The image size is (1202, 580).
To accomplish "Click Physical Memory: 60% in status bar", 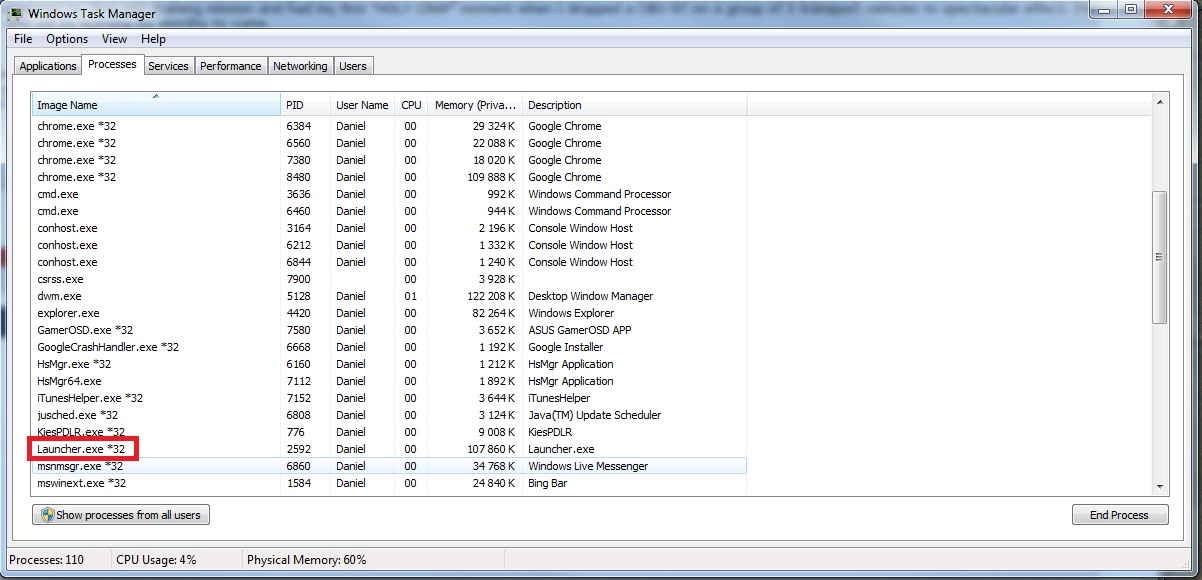I will [306, 559].
